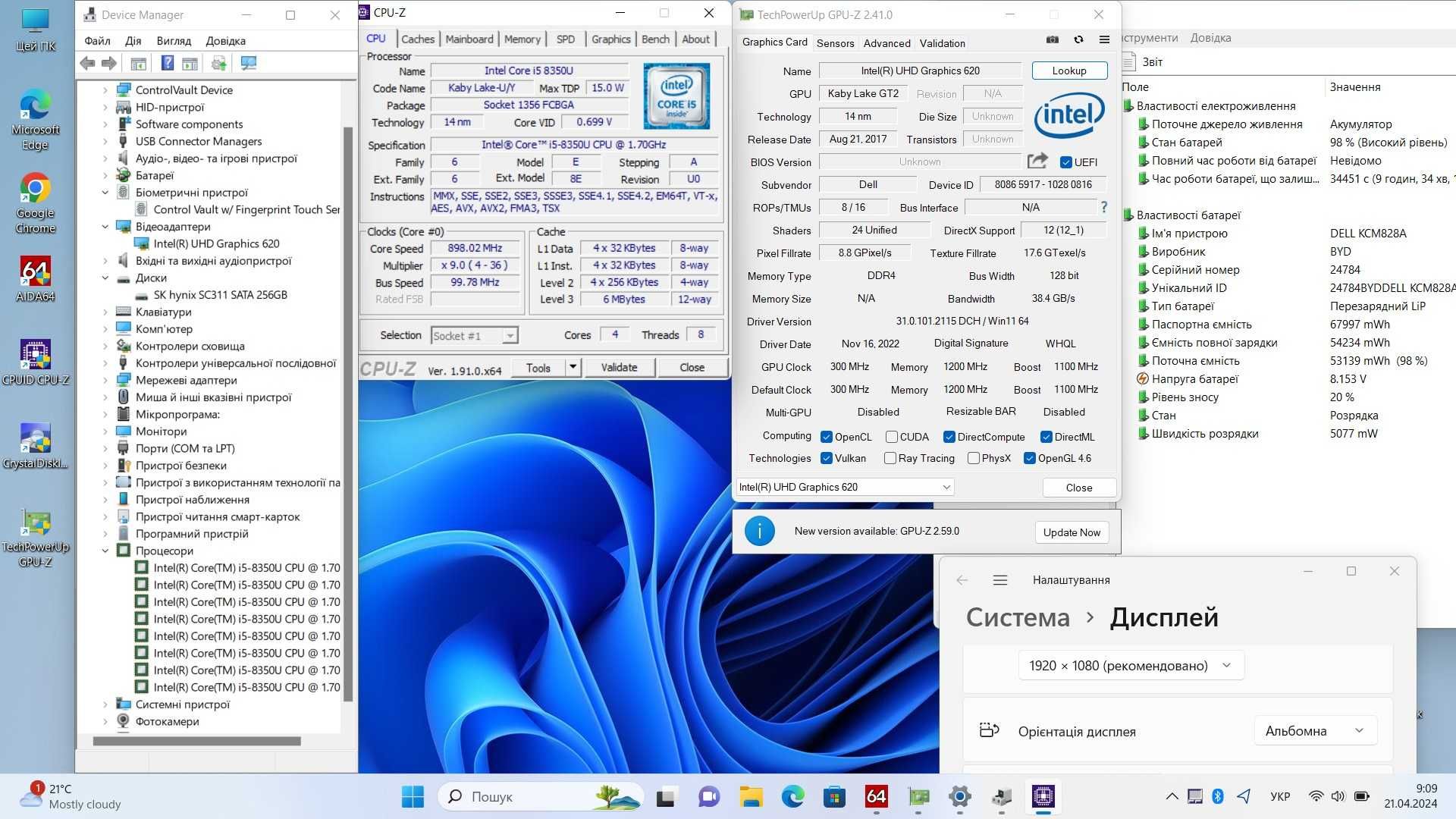Click Bus Interface question mark in GPU-Z
Viewport: 1456px width, 819px height.
pos(1104,207)
